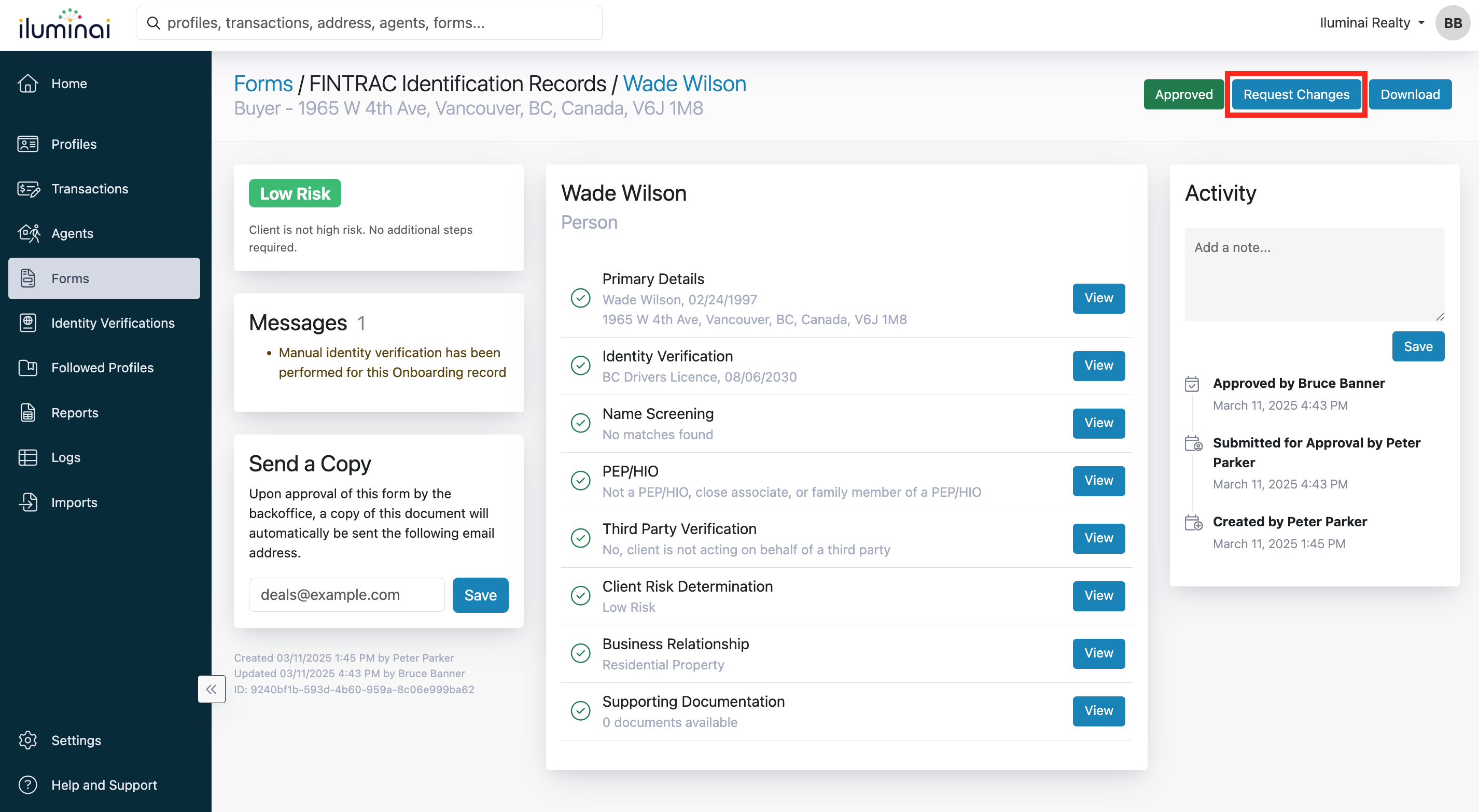
Task: Open Settings gear icon in sidebar
Action: coord(27,740)
